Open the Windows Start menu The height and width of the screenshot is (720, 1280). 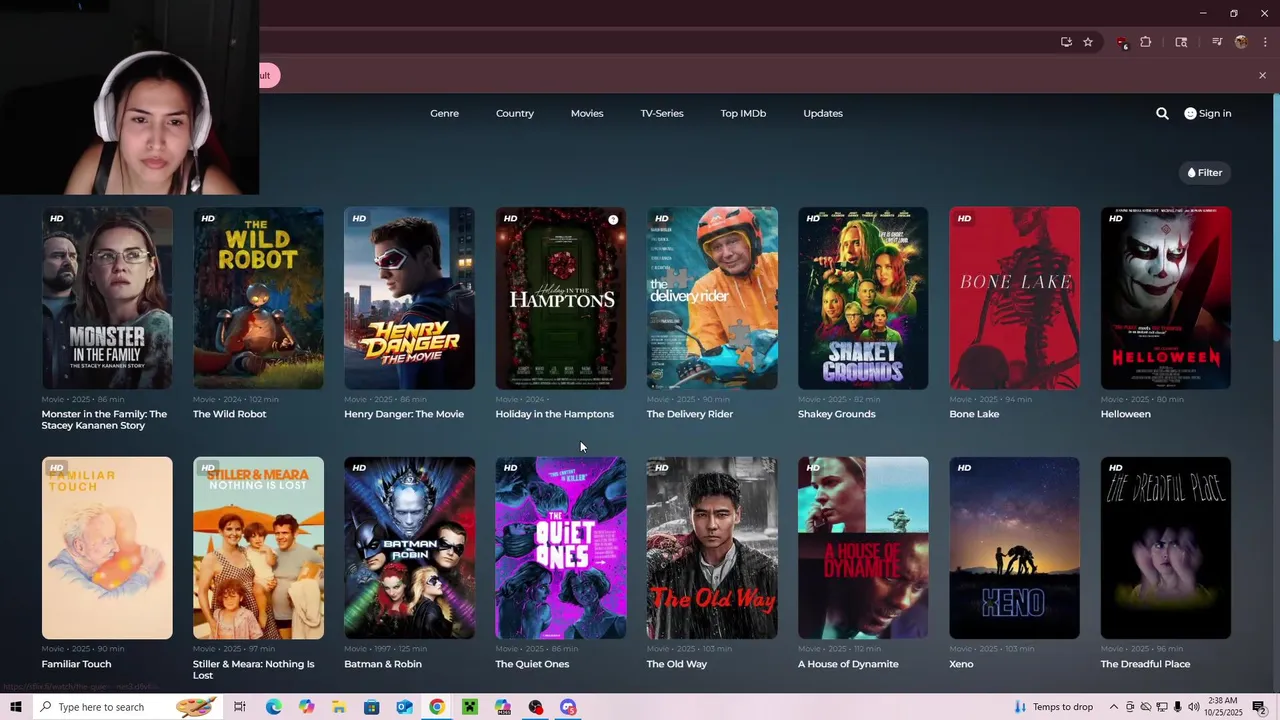point(15,707)
